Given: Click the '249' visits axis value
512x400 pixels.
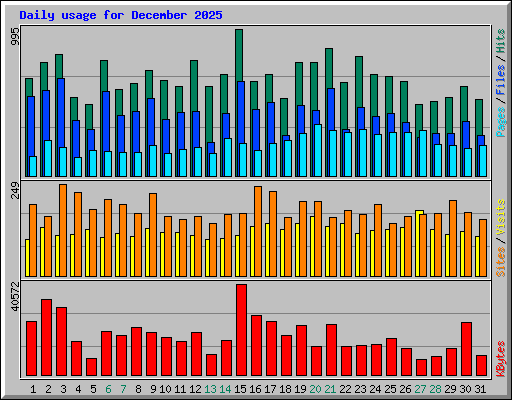Looking at the screenshot, I should tap(15, 190).
